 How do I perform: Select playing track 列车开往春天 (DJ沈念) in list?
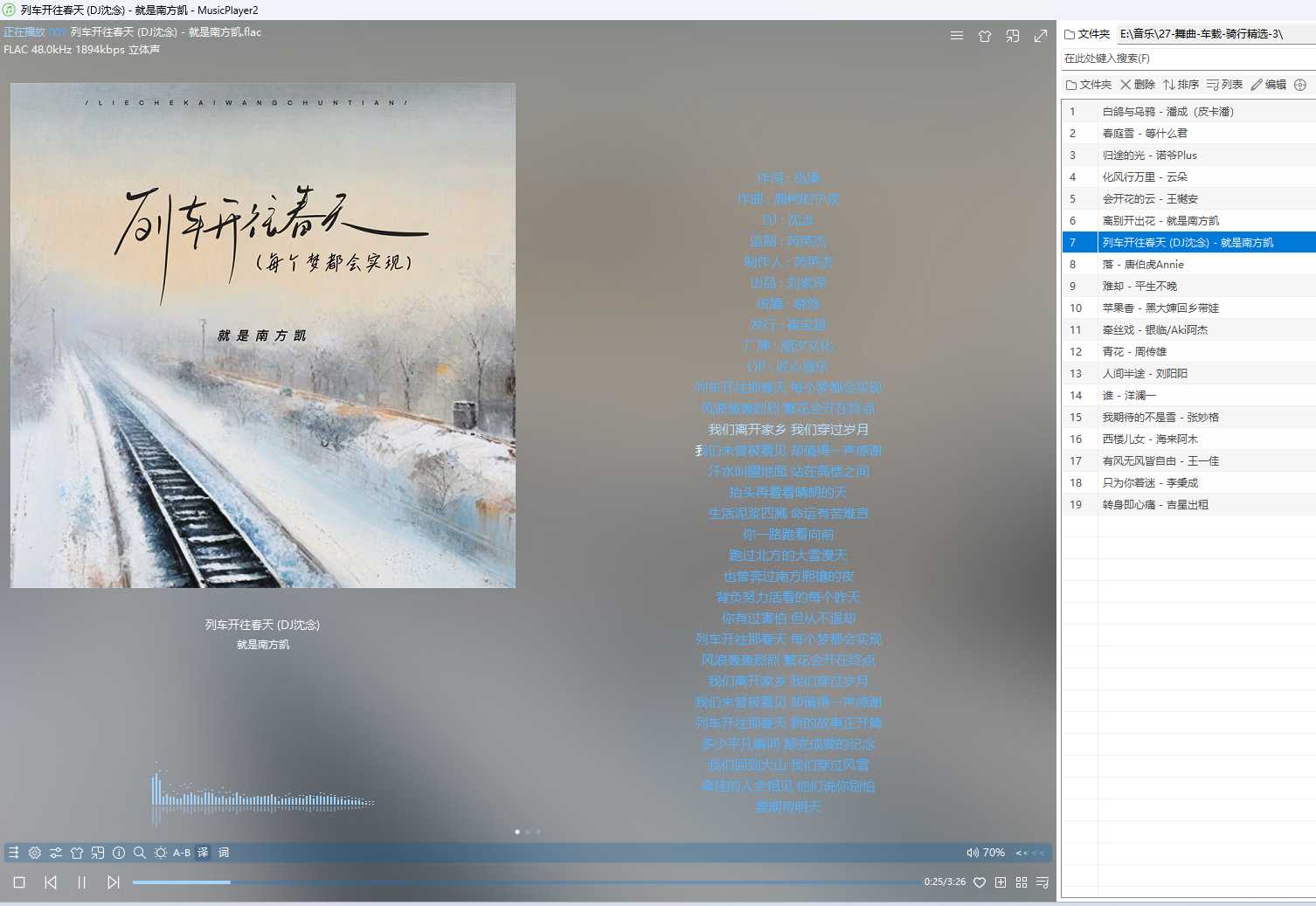1188,242
